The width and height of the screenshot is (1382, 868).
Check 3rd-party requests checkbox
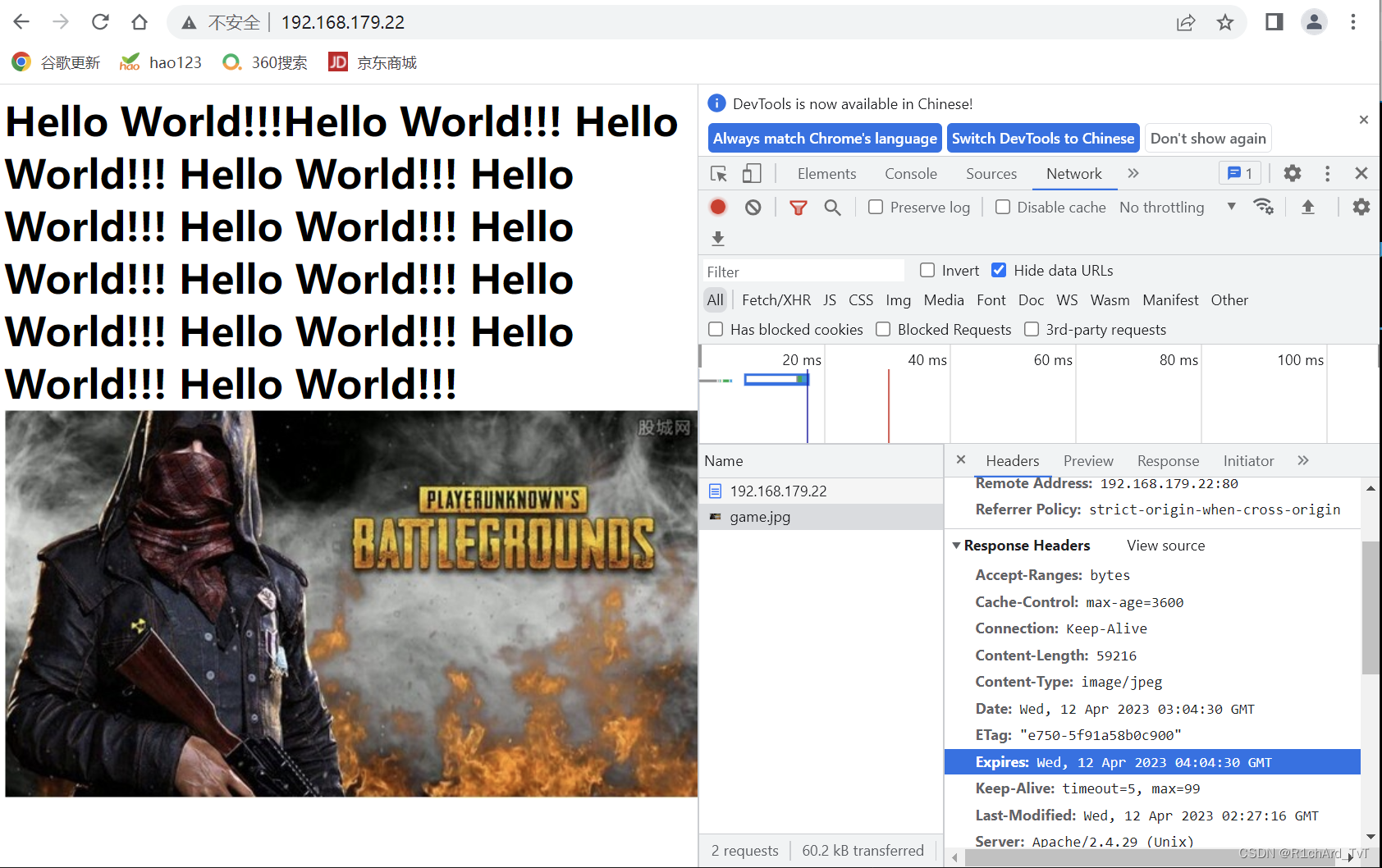tap(1032, 329)
